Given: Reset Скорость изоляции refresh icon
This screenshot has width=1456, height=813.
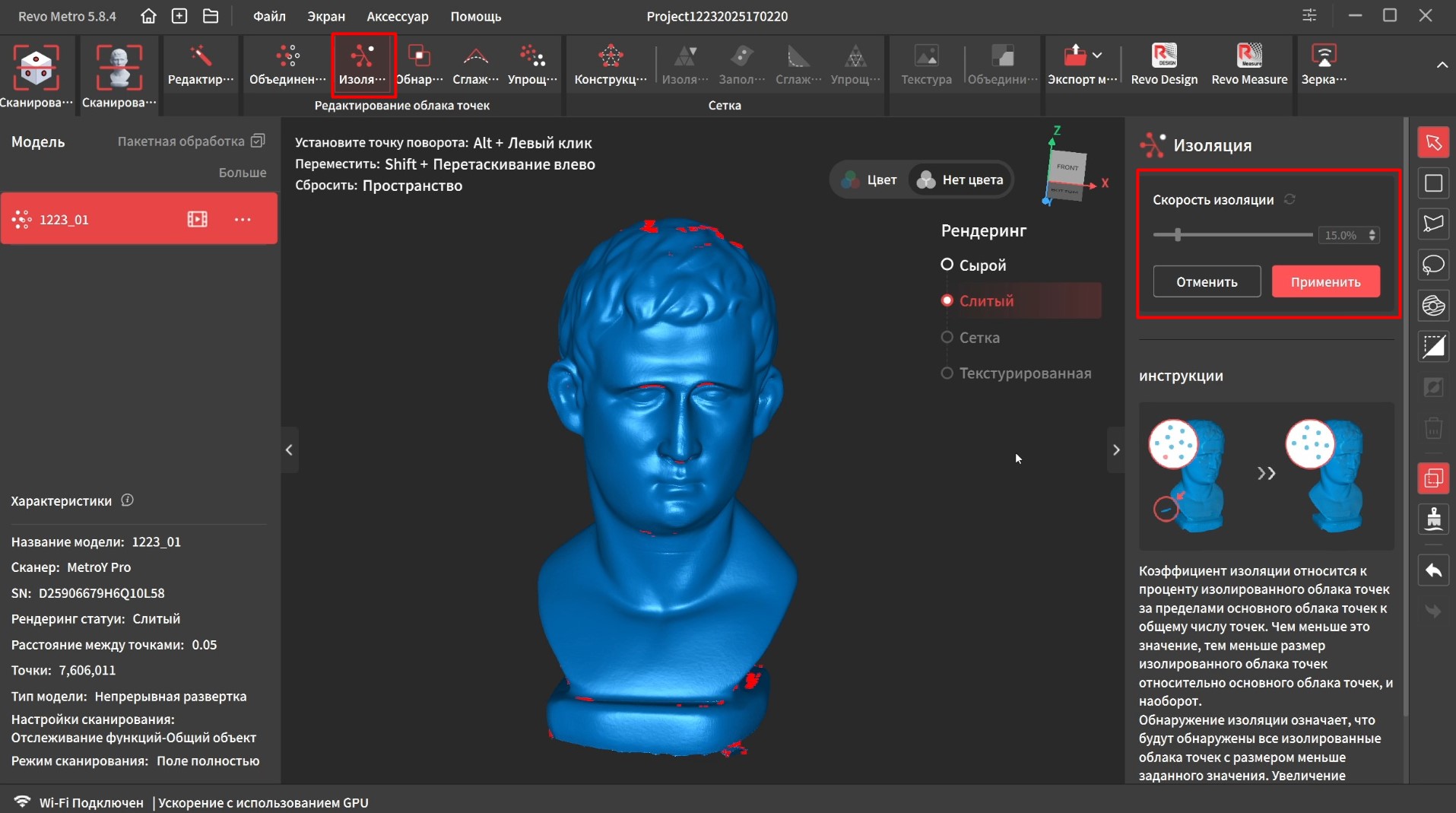Looking at the screenshot, I should [x=1289, y=199].
